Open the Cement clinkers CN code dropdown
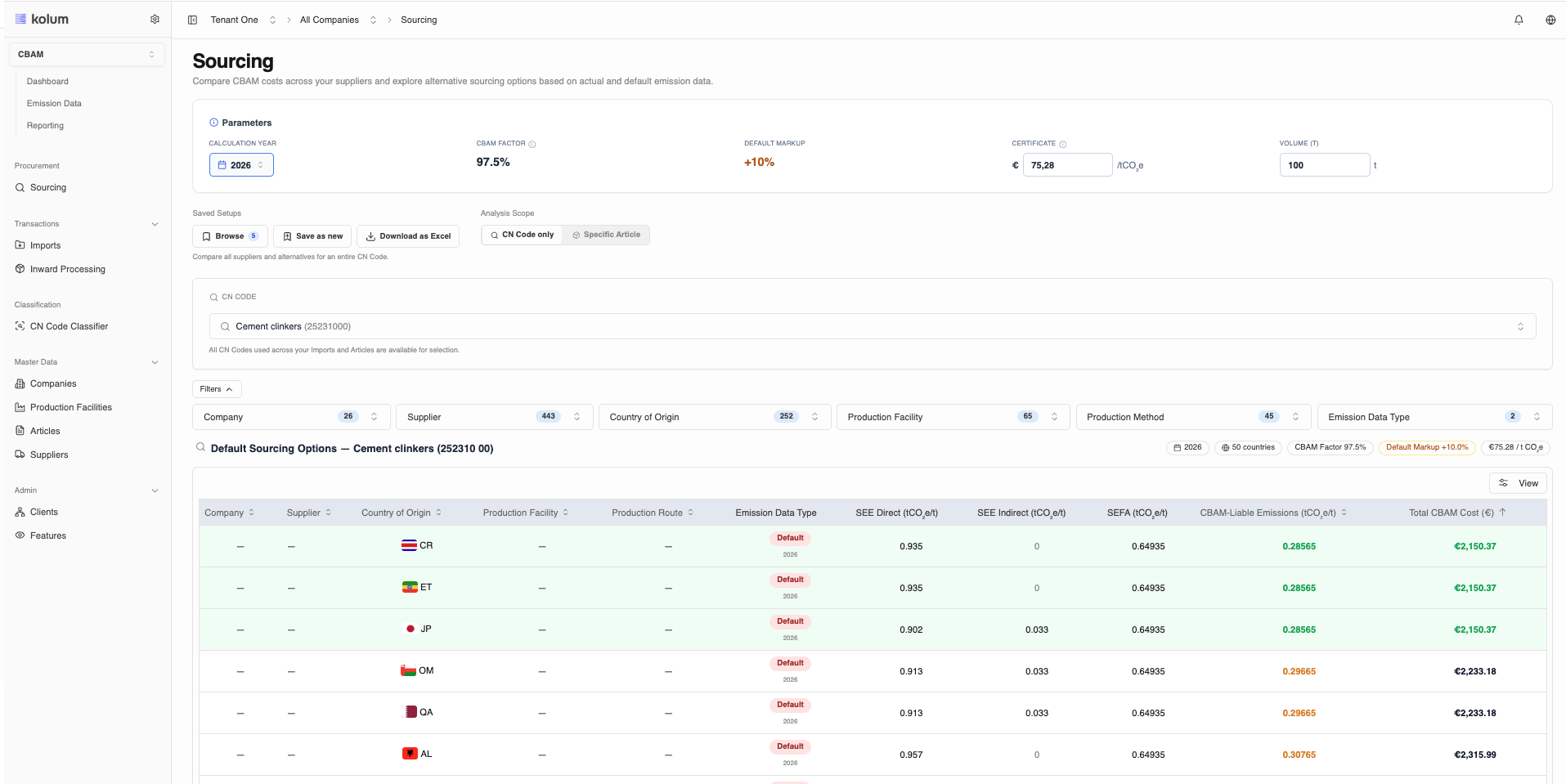This screenshot has height=784, width=1566. 873,326
